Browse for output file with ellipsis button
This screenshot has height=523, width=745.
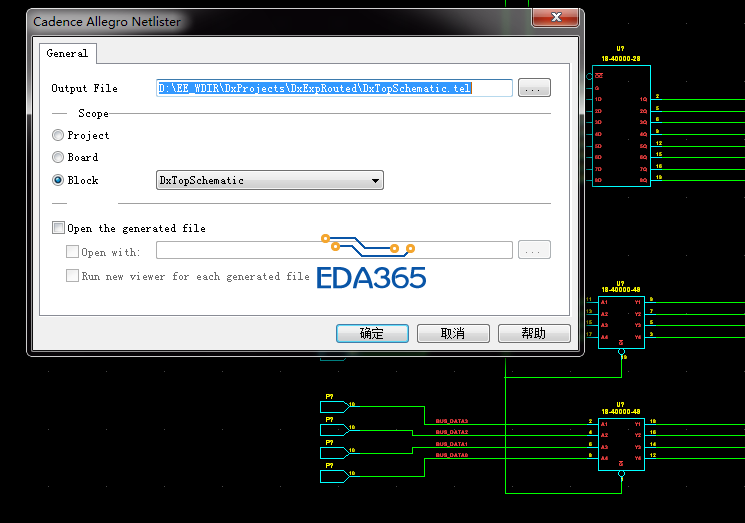pyautogui.click(x=534, y=88)
